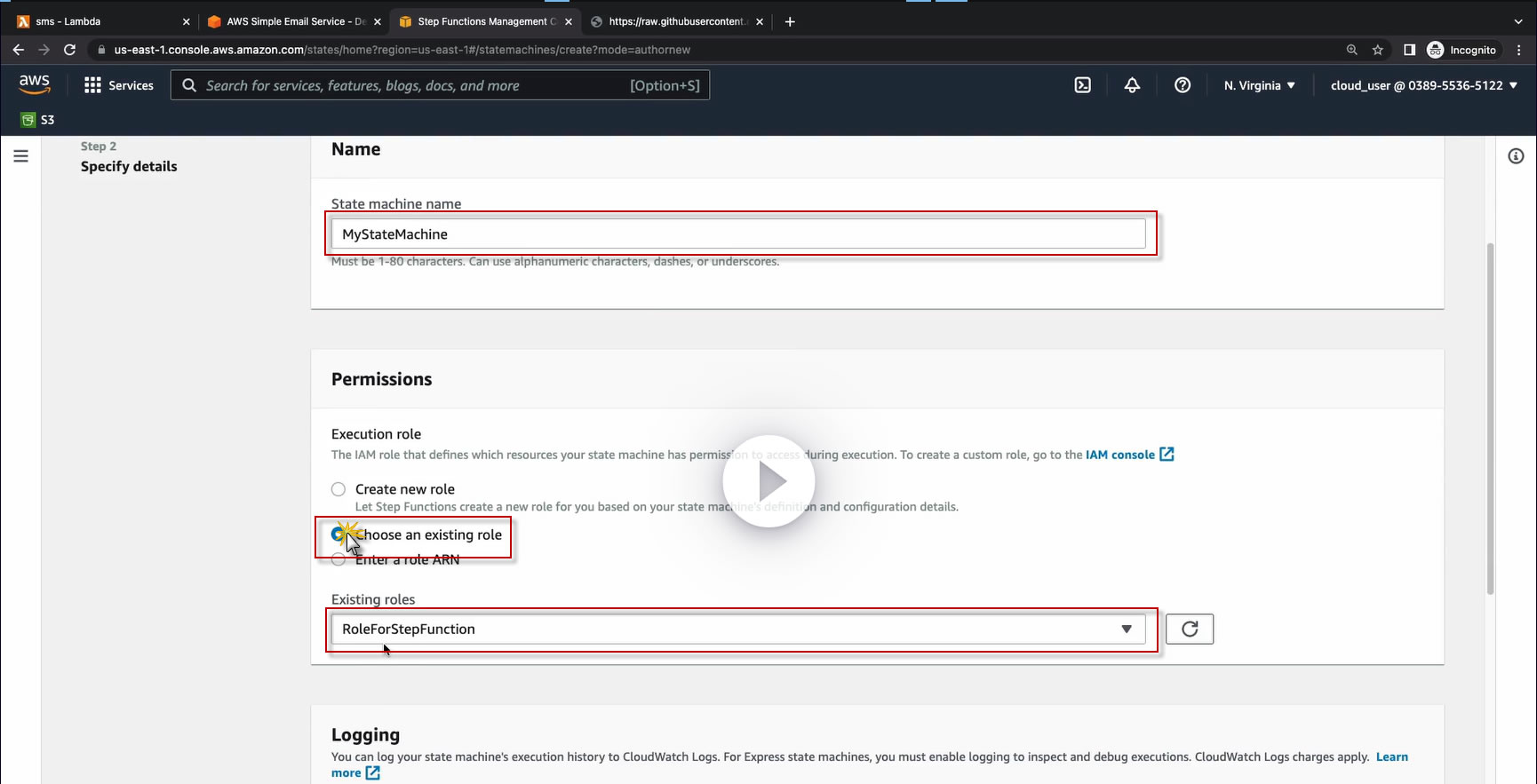Close the sms - Lambda tab
Viewport: 1537px width, 784px height.
click(x=186, y=21)
